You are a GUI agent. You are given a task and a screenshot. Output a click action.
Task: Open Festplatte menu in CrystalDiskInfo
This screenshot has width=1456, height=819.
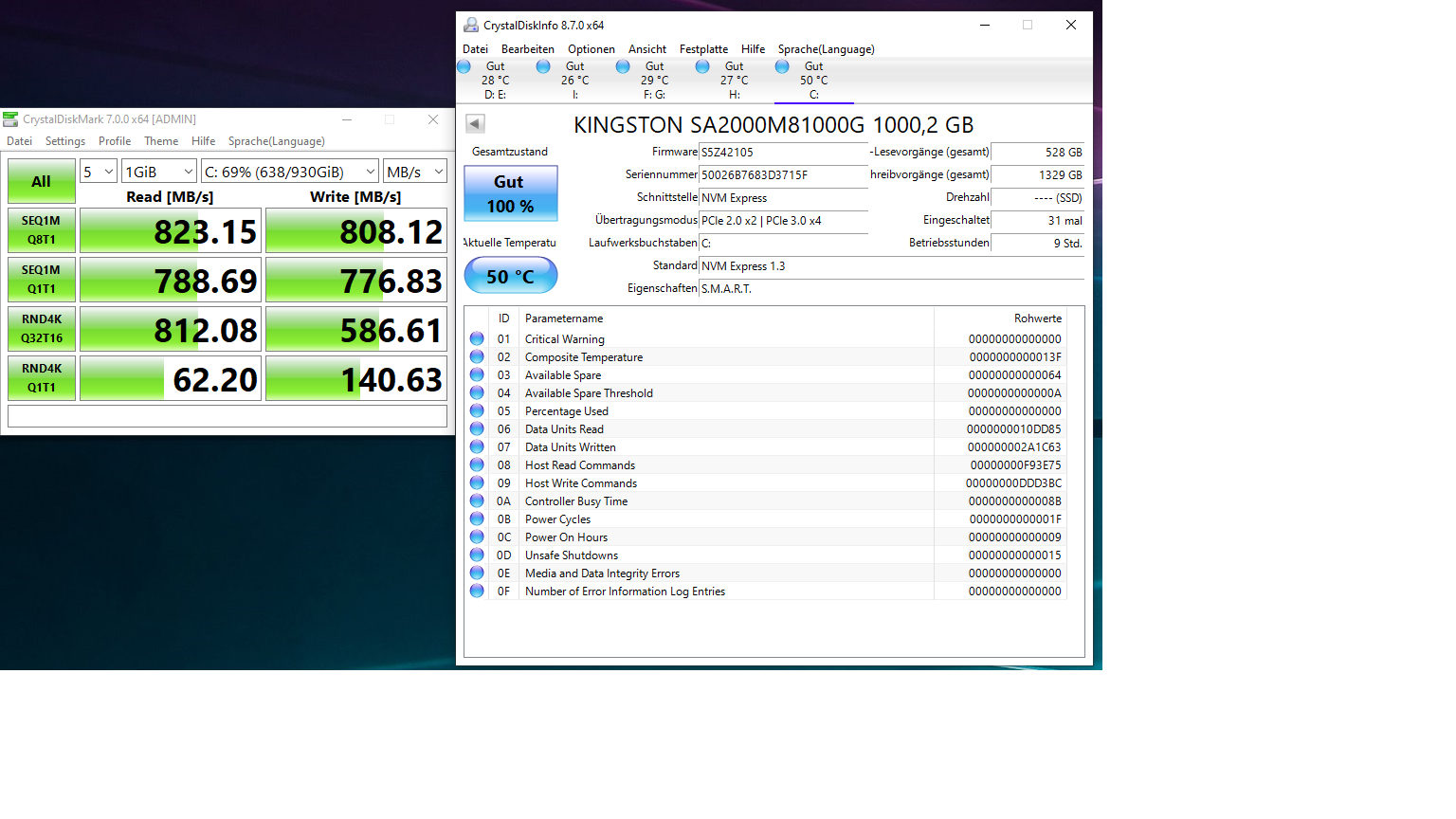click(x=703, y=49)
